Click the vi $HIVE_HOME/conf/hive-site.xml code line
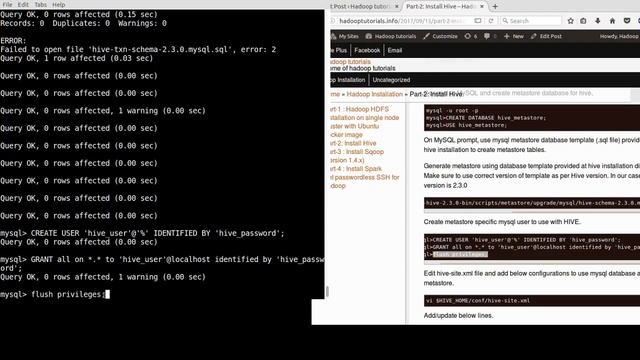640x360 pixels. click(x=532, y=301)
